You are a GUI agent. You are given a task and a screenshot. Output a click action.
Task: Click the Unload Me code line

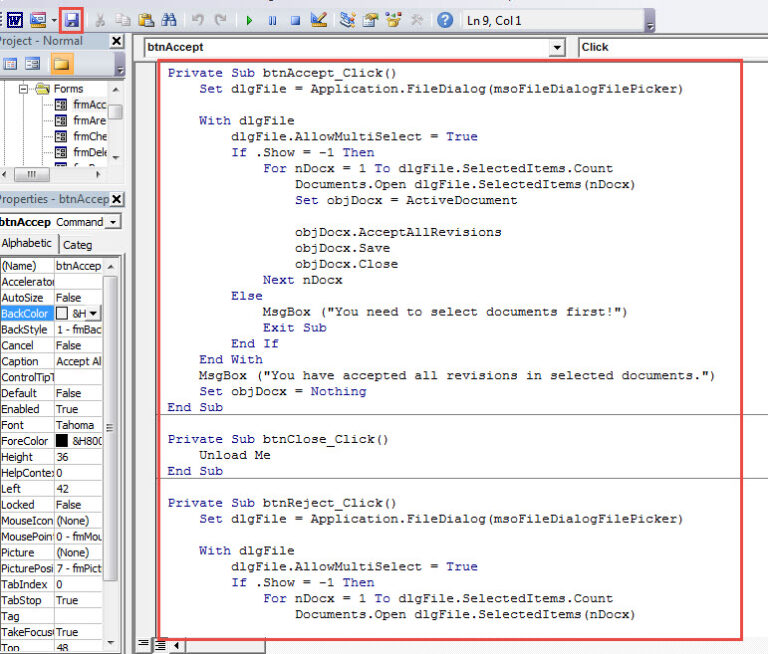235,455
